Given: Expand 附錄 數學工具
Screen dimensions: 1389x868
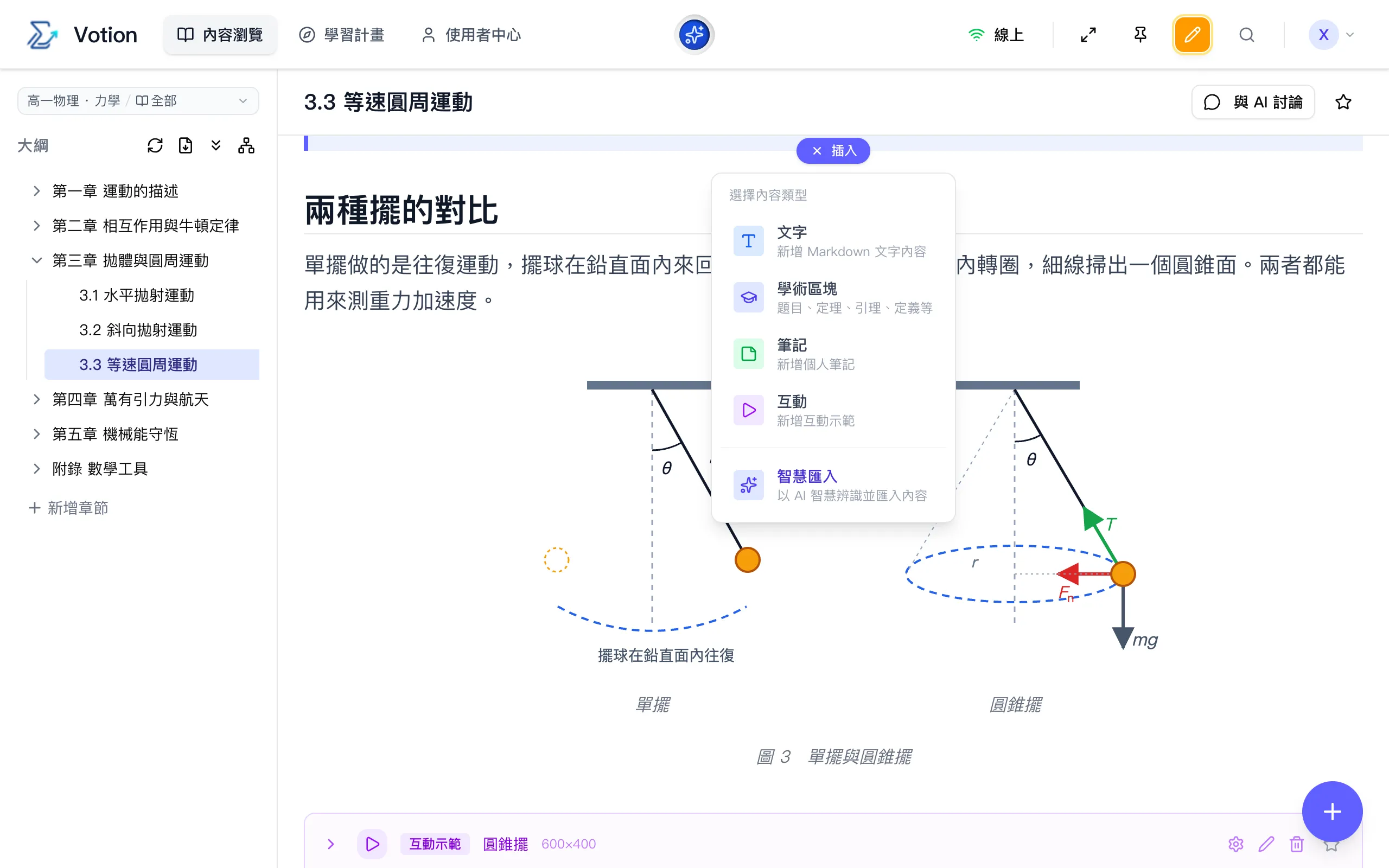Looking at the screenshot, I should pos(37,469).
